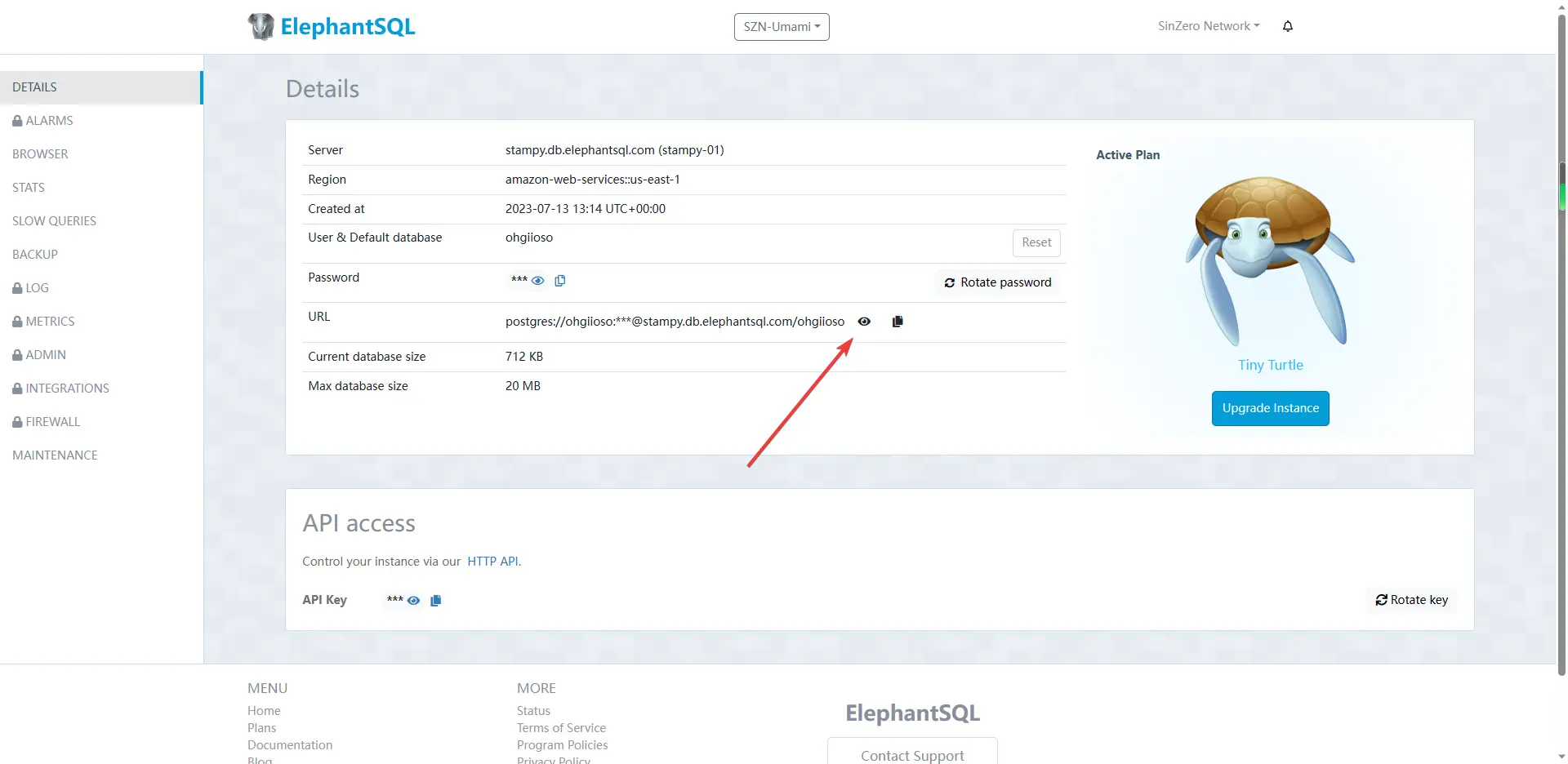Show the full URL with the eye icon
The width and height of the screenshot is (1568, 764).
pos(864,322)
